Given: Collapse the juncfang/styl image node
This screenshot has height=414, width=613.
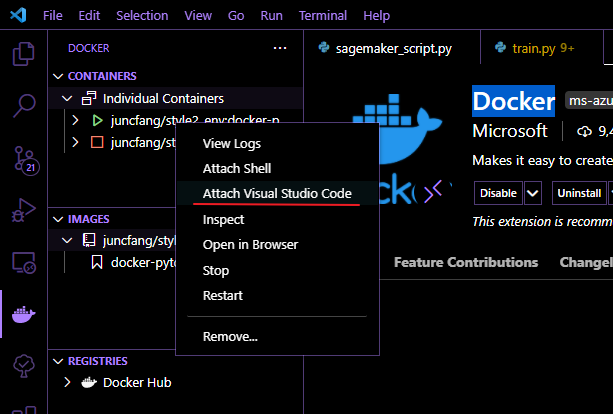Looking at the screenshot, I should (x=67, y=240).
